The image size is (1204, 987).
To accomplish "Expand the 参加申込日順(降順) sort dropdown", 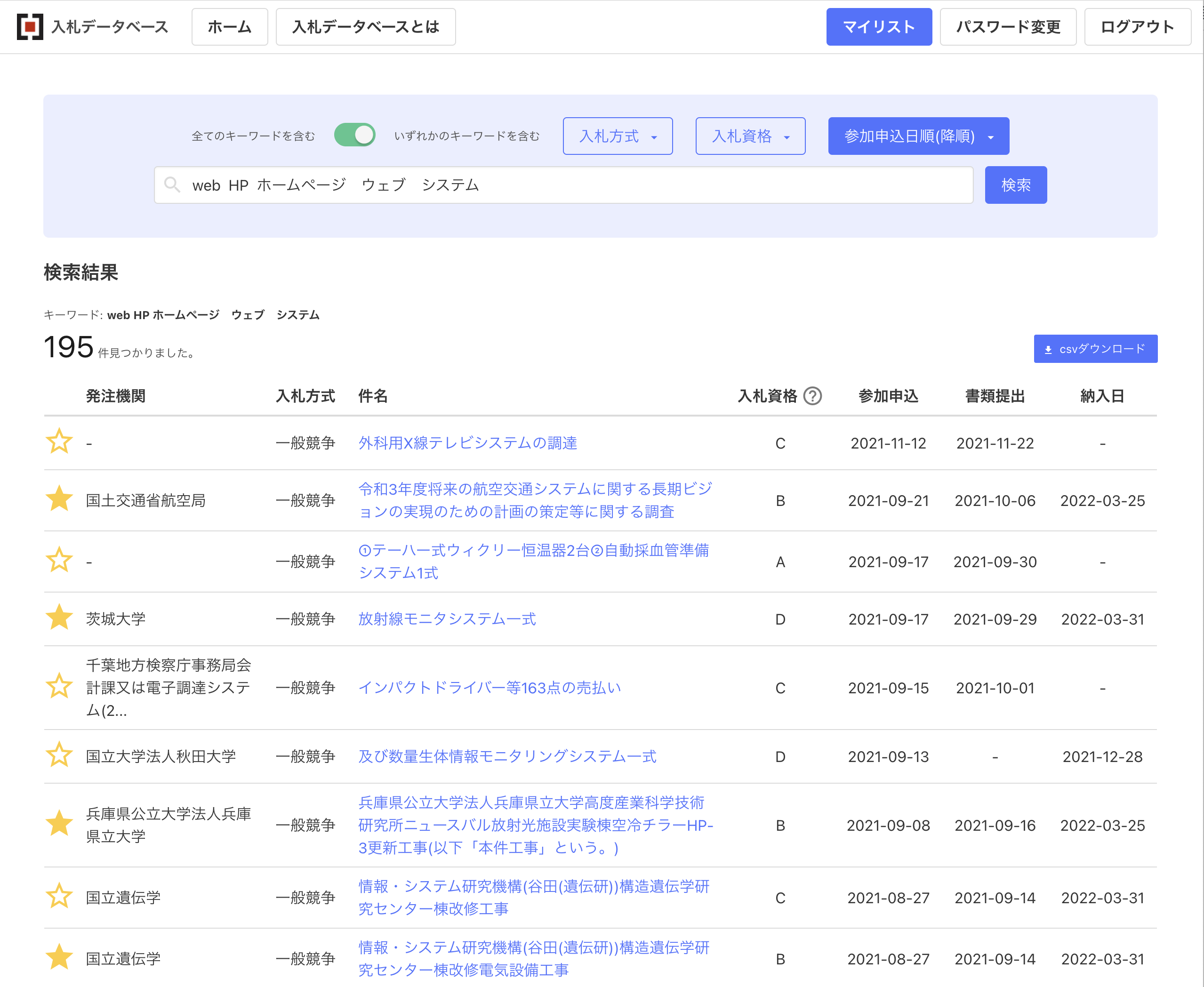I will [918, 136].
